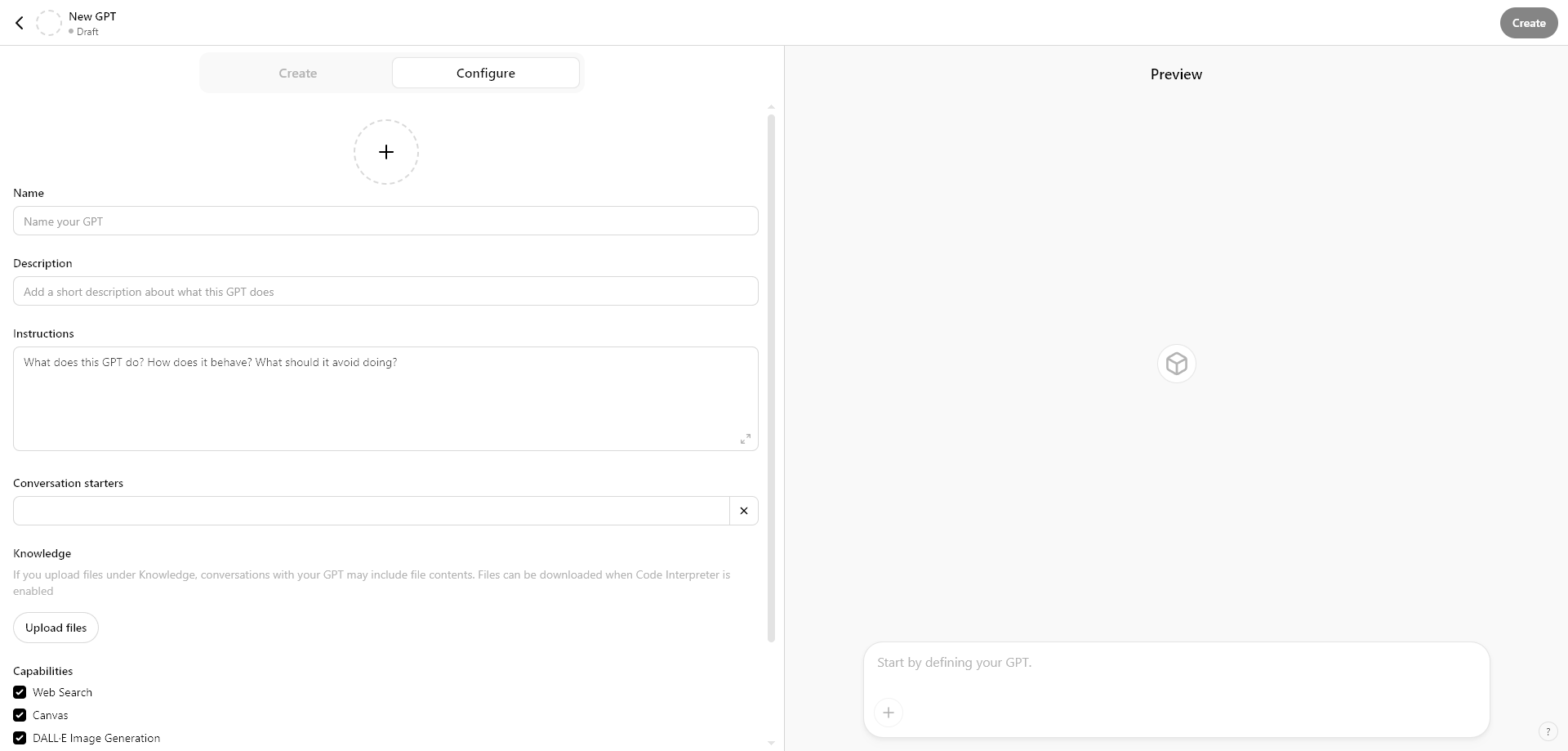Click the cube icon in Preview
Screen dimensions: 1568x751
point(1176,364)
